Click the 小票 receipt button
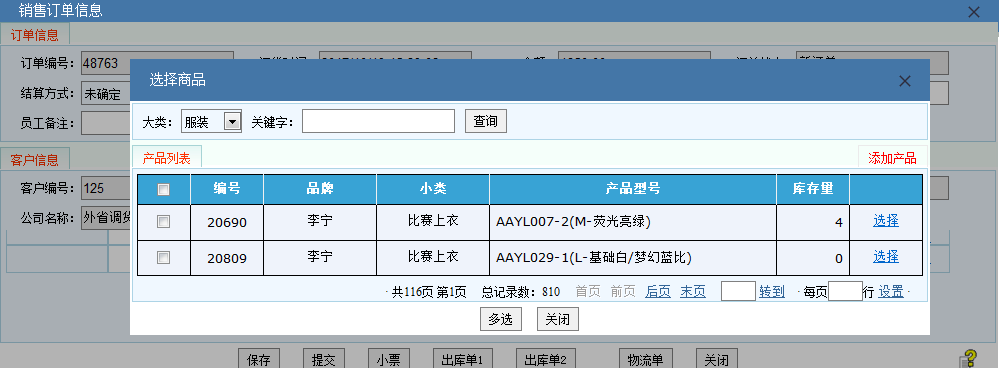Viewport: 999px width, 368px height. tap(389, 358)
